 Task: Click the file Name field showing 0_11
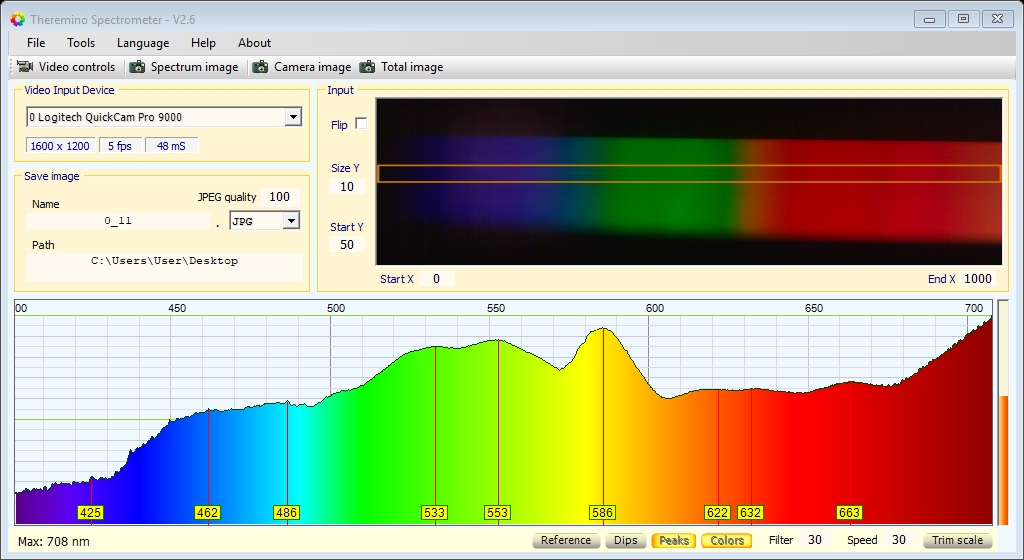[118, 221]
